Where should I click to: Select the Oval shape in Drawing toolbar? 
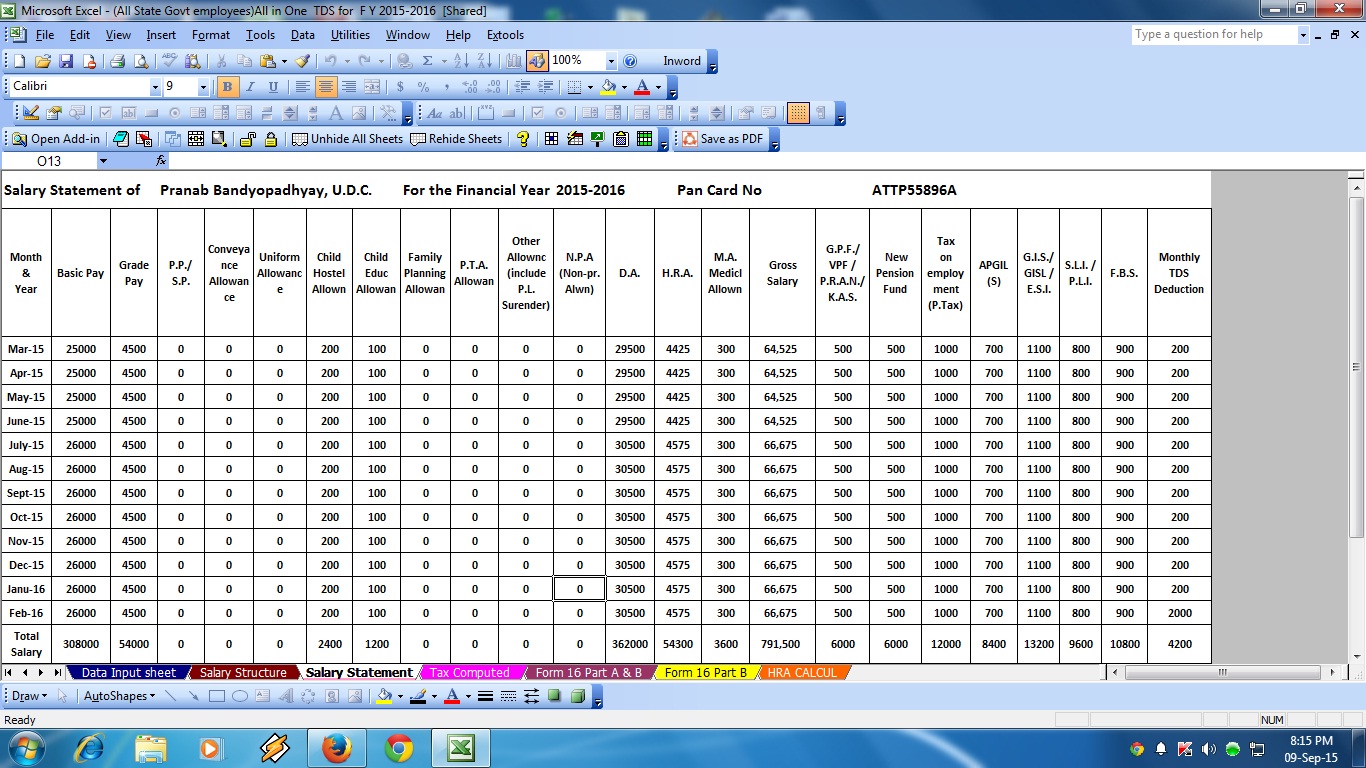pos(240,696)
